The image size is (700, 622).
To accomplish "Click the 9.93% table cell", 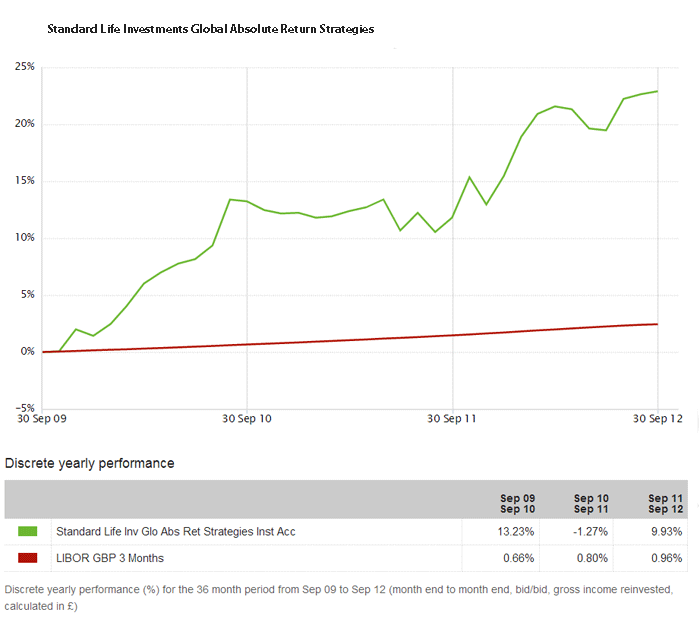I will [667, 532].
